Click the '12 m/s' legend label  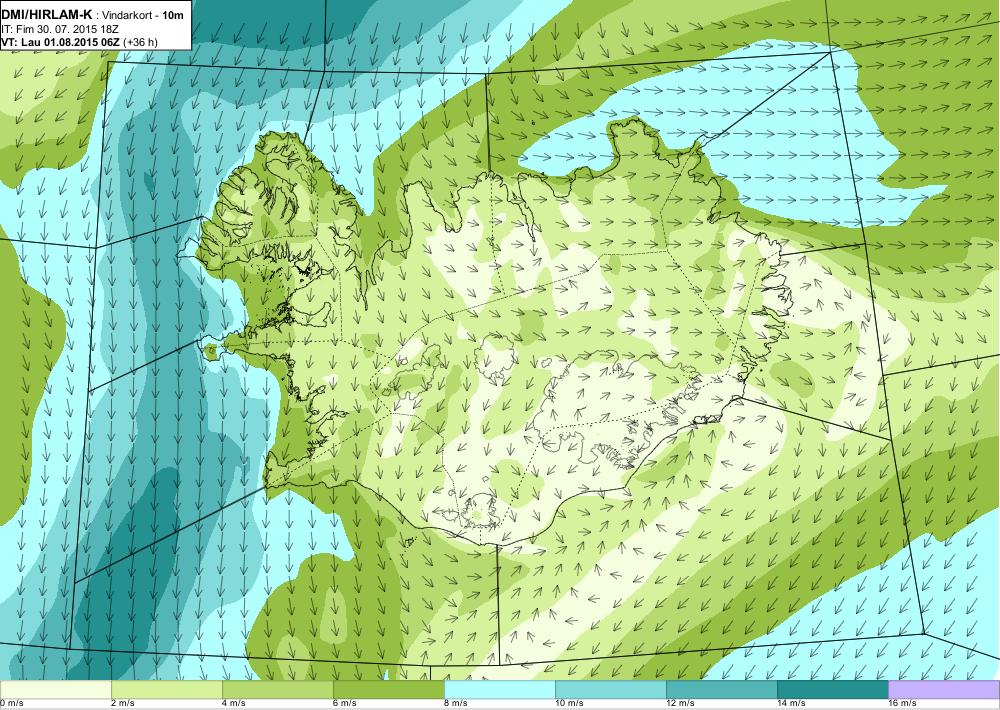(680, 704)
